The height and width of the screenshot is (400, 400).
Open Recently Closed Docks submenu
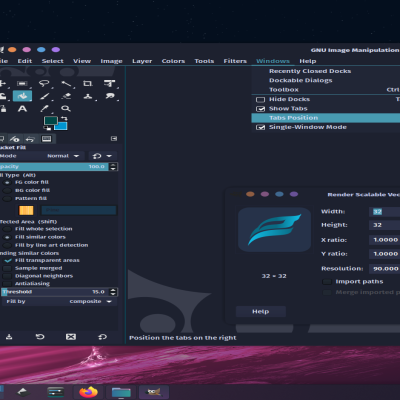click(x=326, y=71)
